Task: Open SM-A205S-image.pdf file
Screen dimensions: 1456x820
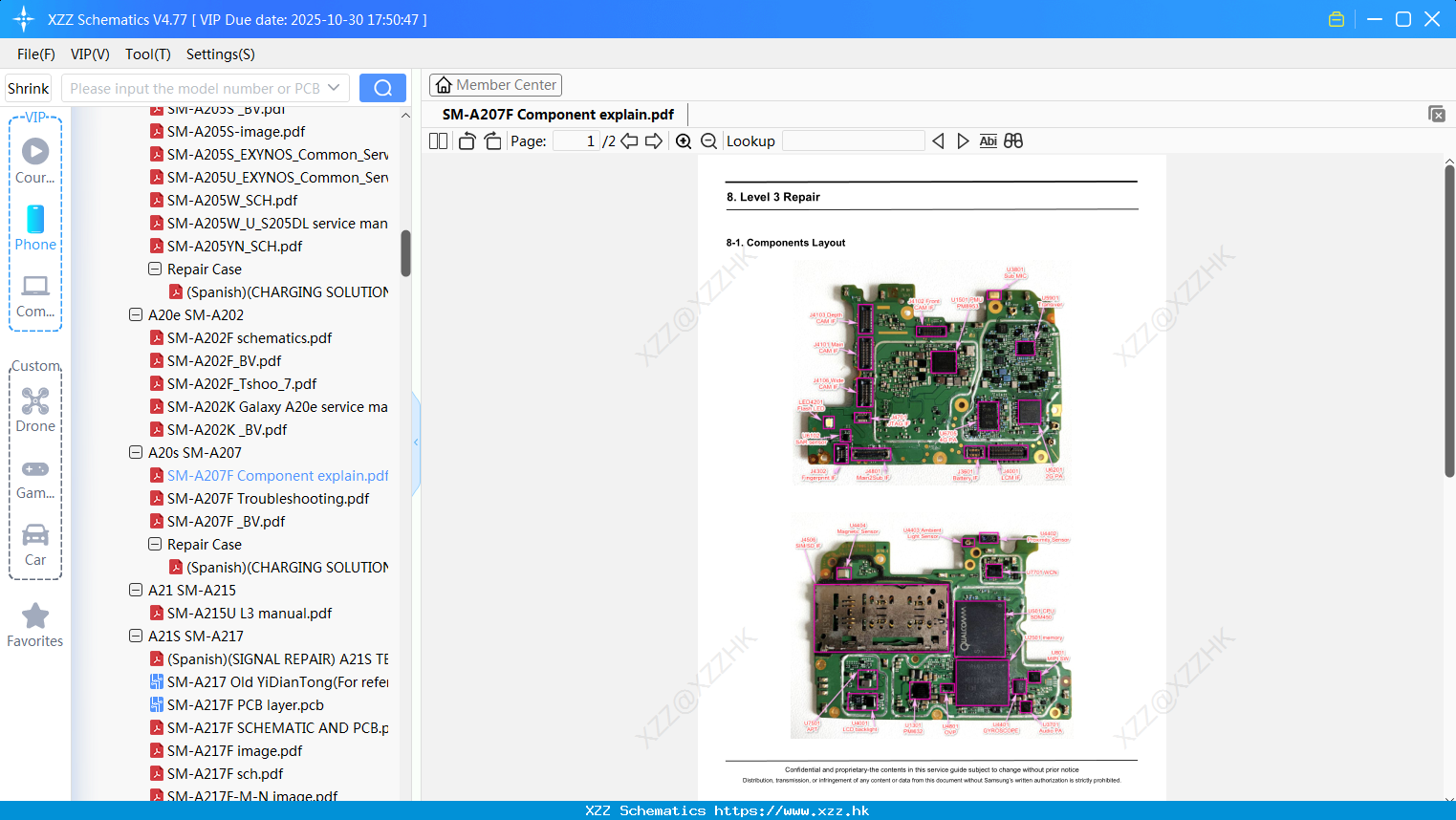Action: 228,131
